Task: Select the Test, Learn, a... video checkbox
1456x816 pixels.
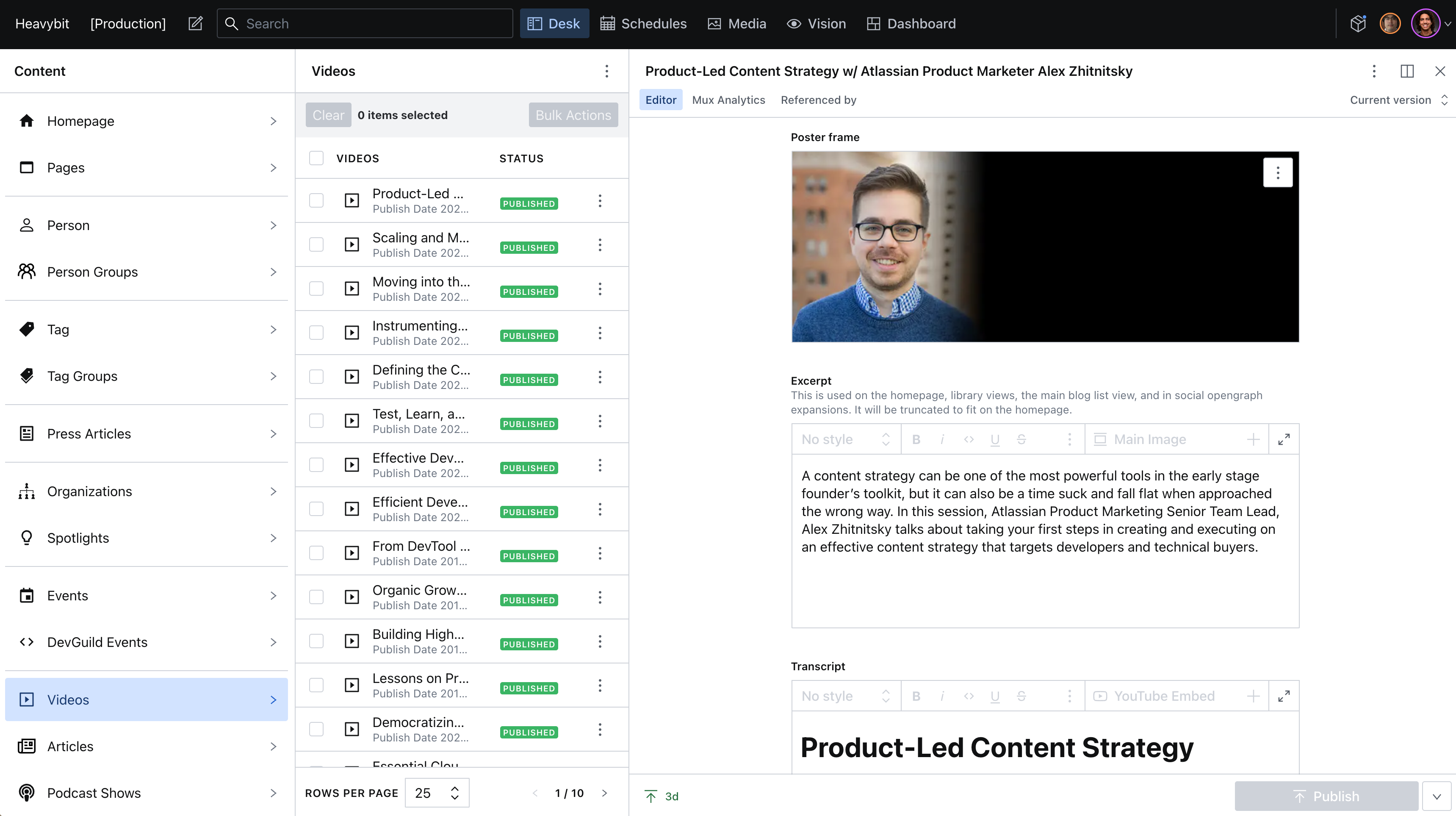Action: [316, 421]
